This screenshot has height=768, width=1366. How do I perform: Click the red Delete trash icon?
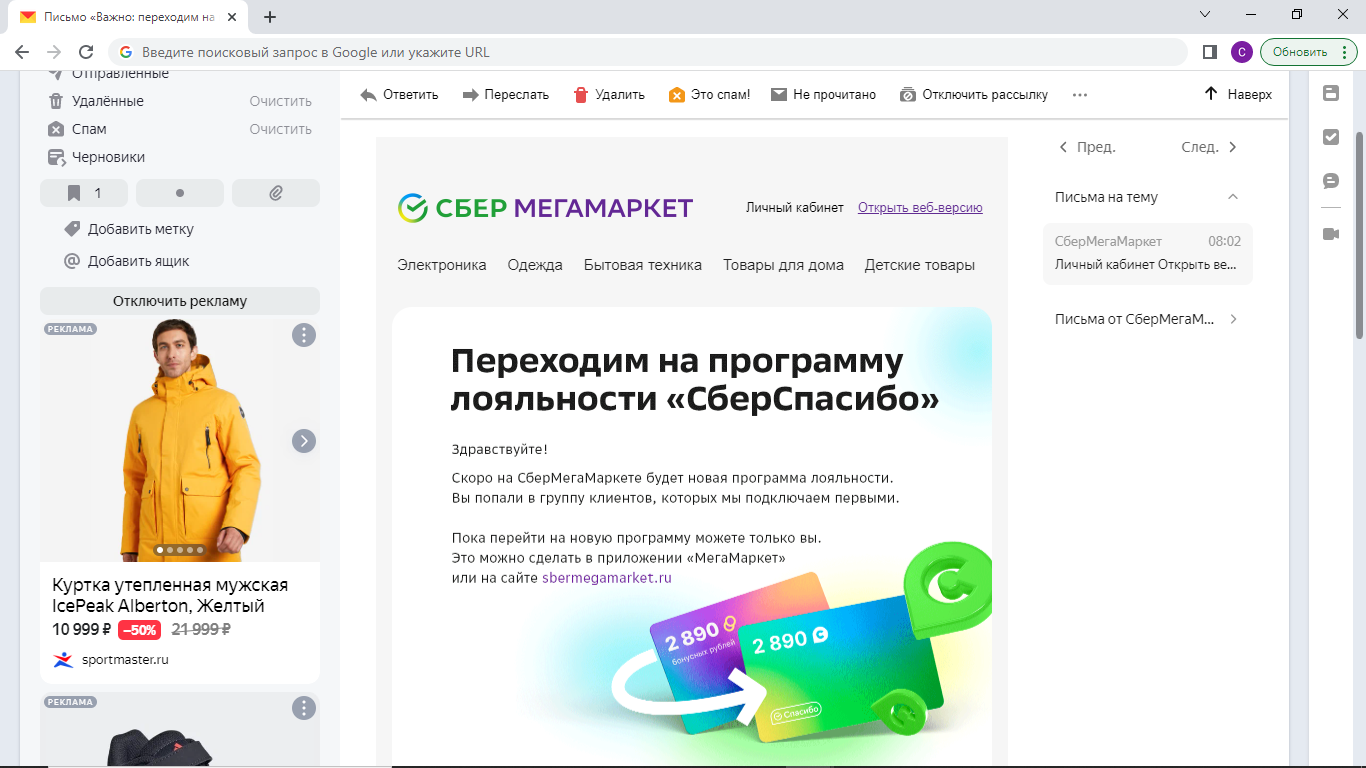[581, 95]
